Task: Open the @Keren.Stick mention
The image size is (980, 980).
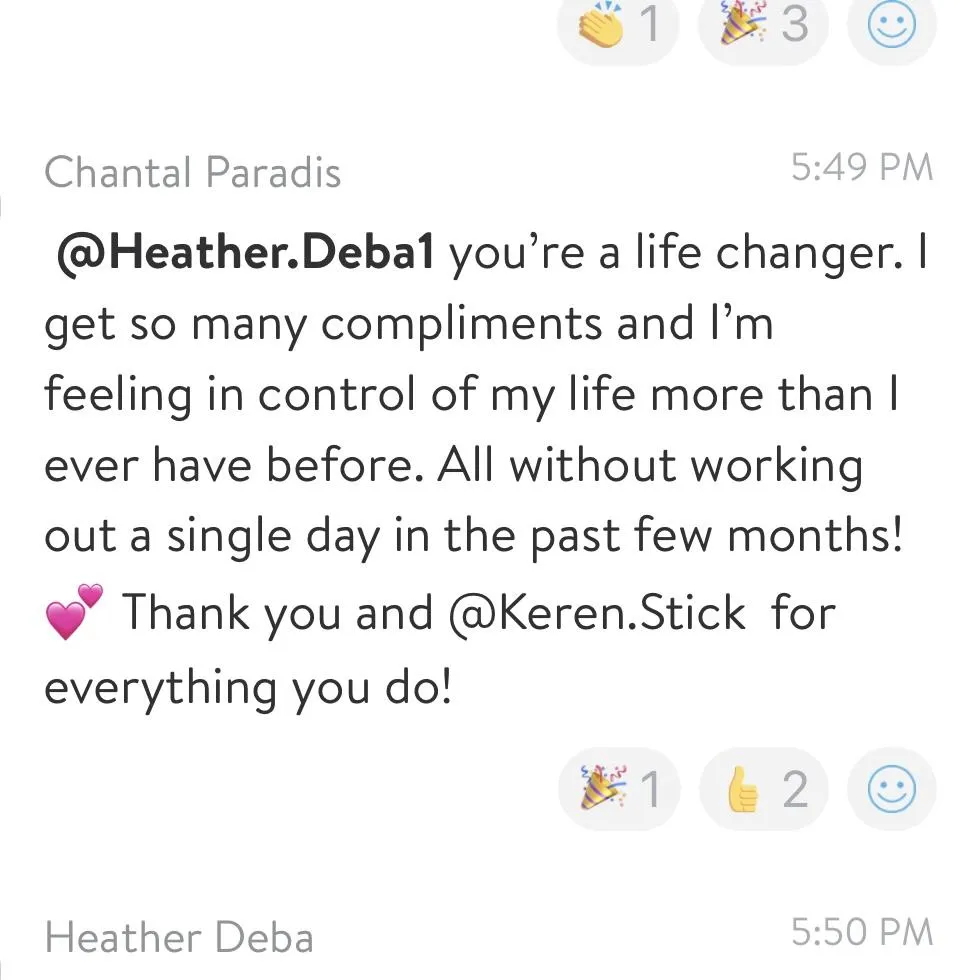Action: (x=597, y=612)
